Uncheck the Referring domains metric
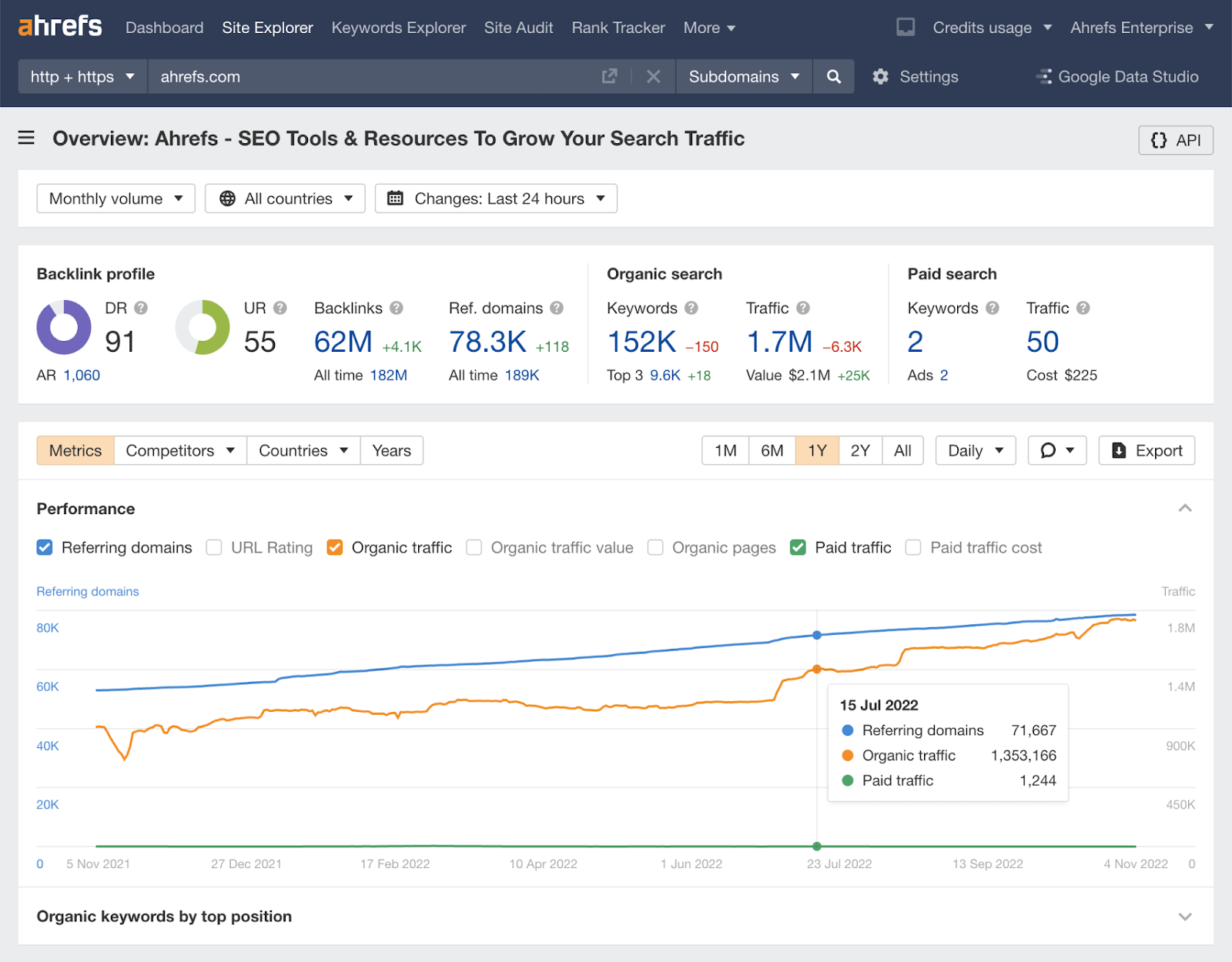This screenshot has height=962, width=1232. [x=45, y=547]
